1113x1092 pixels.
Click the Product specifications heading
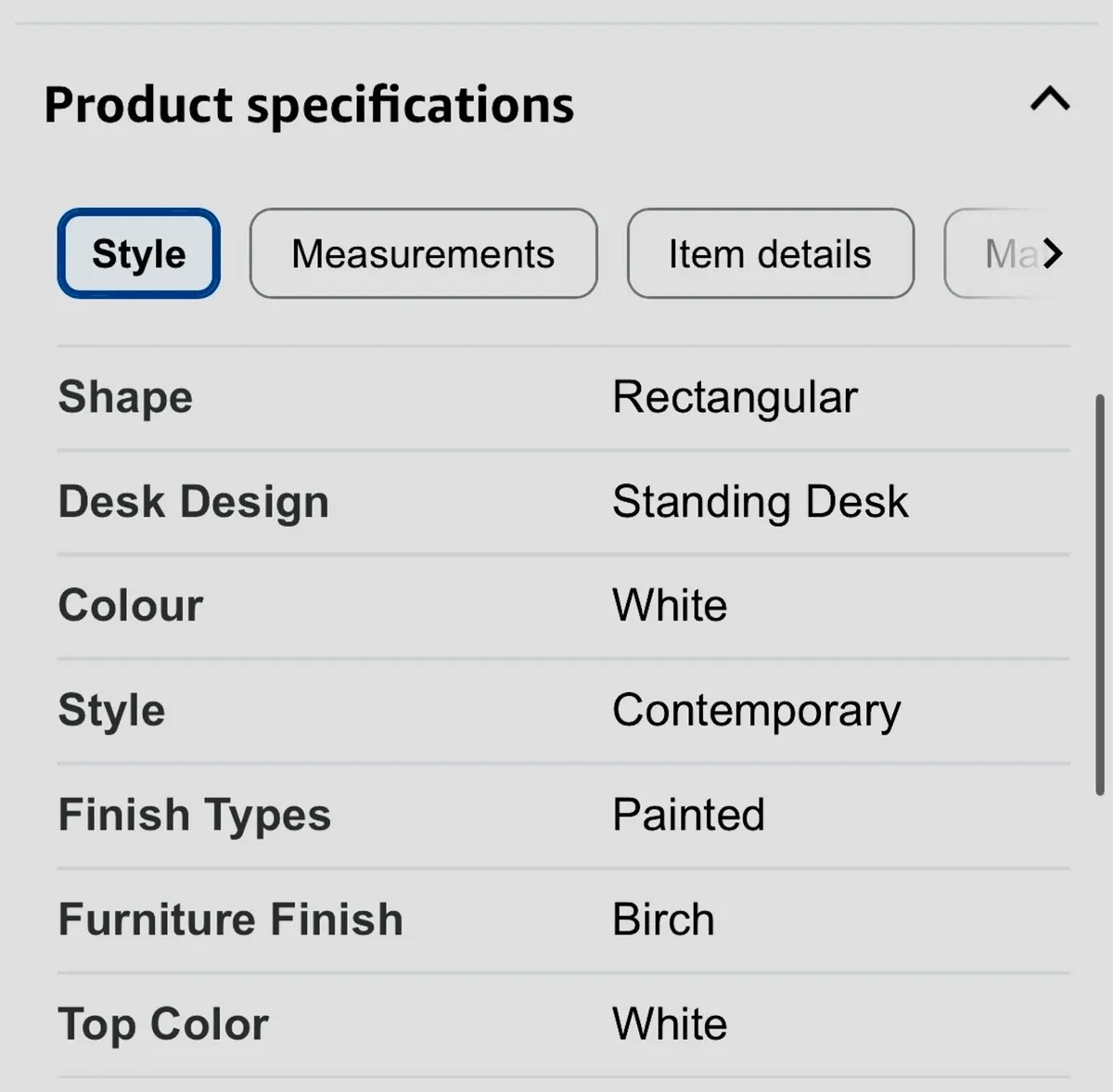coord(311,104)
